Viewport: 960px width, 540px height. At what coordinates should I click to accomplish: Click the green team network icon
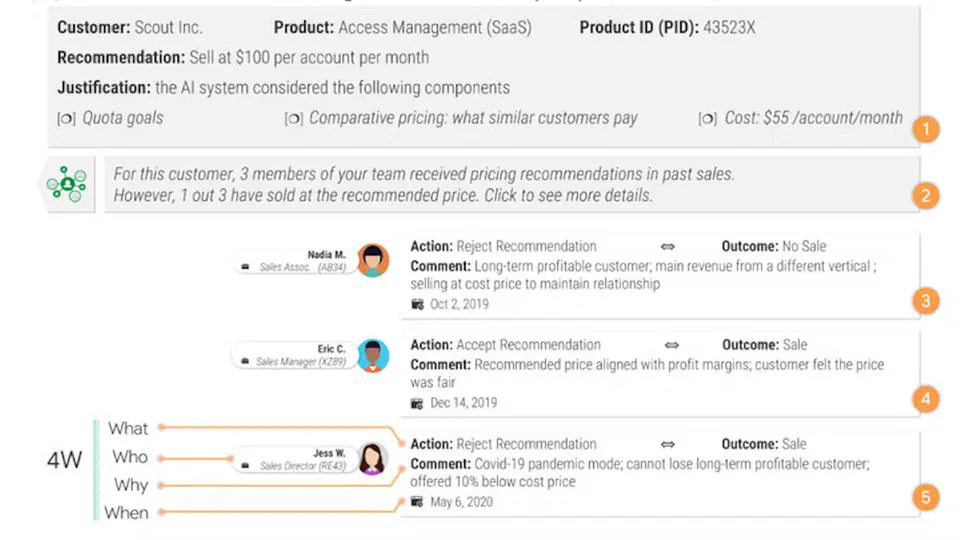coord(68,183)
